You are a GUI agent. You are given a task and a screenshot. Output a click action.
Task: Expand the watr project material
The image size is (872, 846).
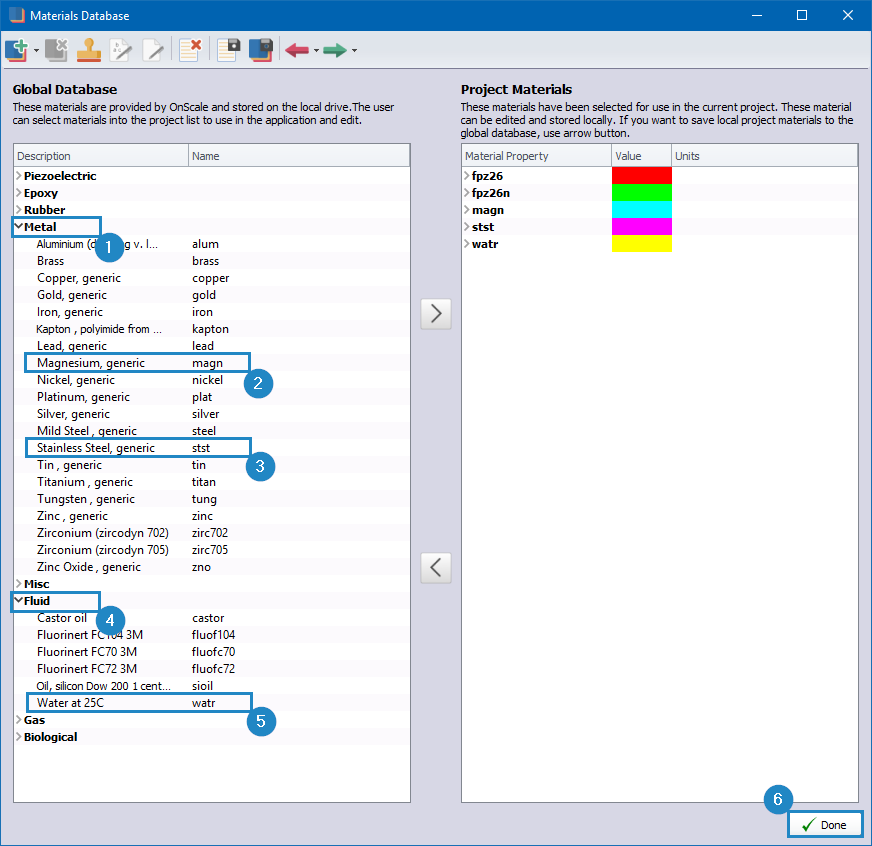click(467, 244)
